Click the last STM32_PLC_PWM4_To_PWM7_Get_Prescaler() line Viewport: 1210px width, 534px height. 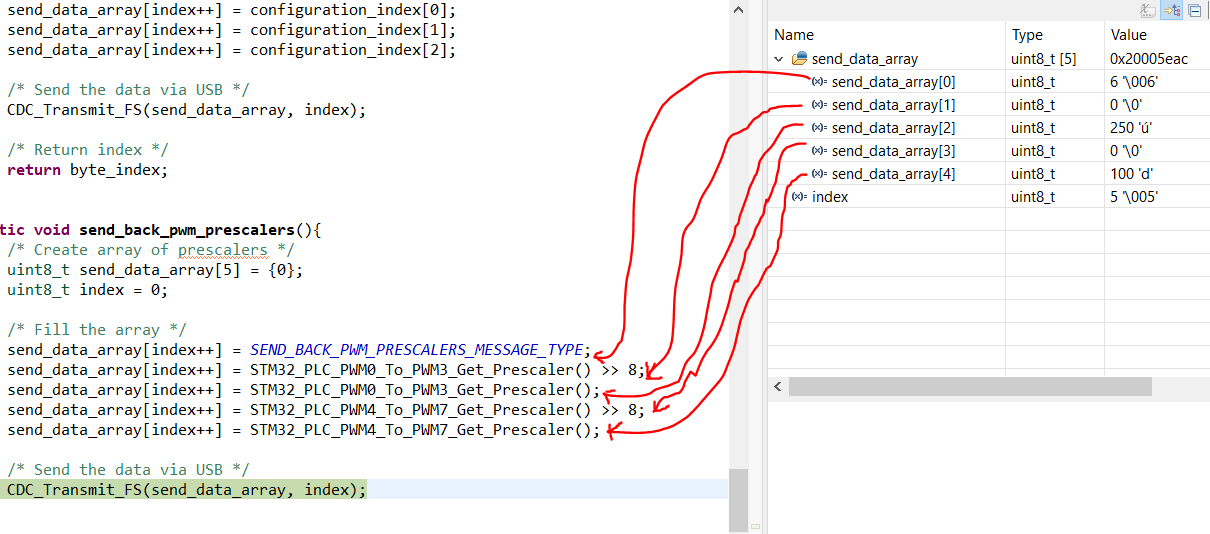[x=304, y=430]
